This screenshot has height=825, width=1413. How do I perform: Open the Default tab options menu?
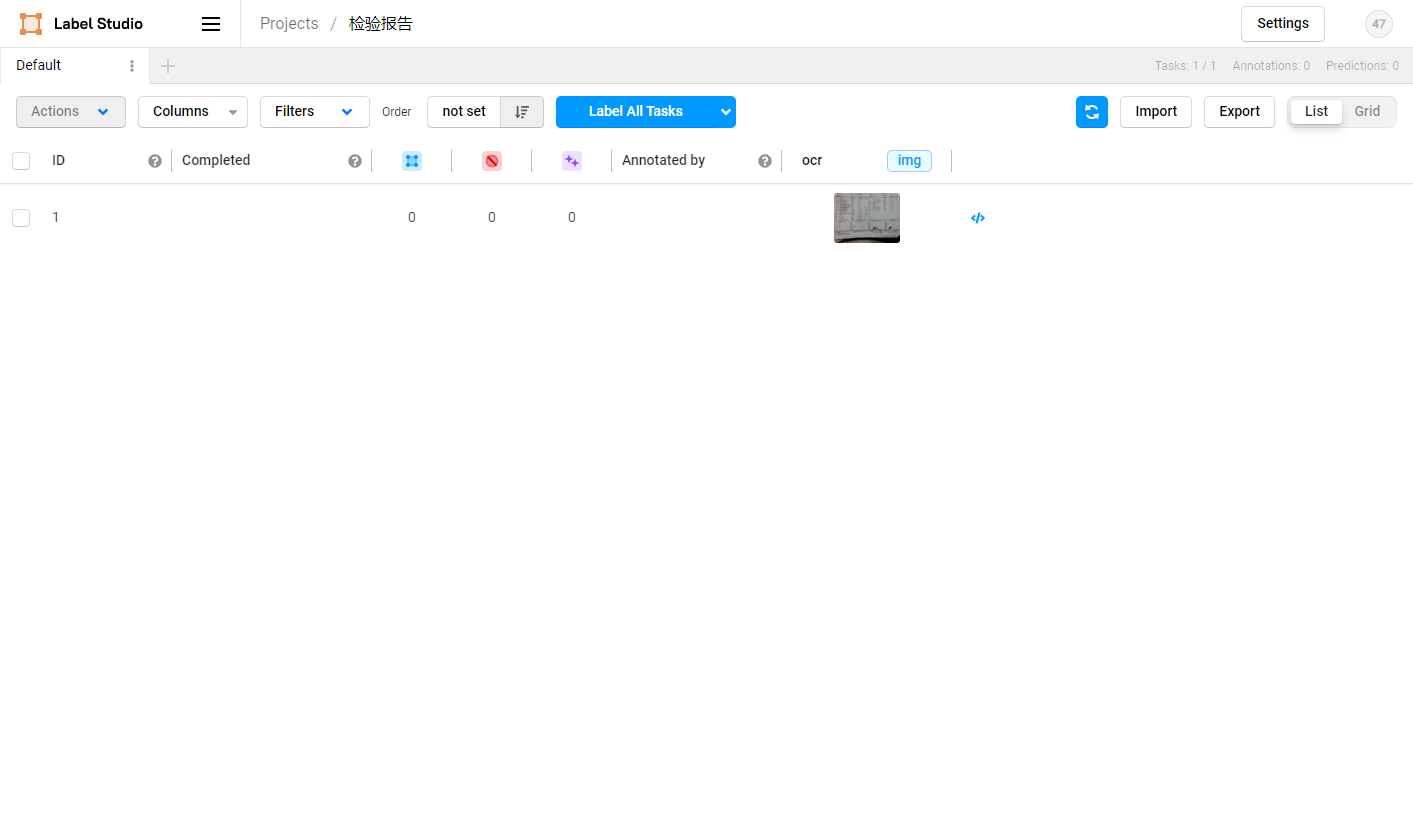click(x=132, y=66)
